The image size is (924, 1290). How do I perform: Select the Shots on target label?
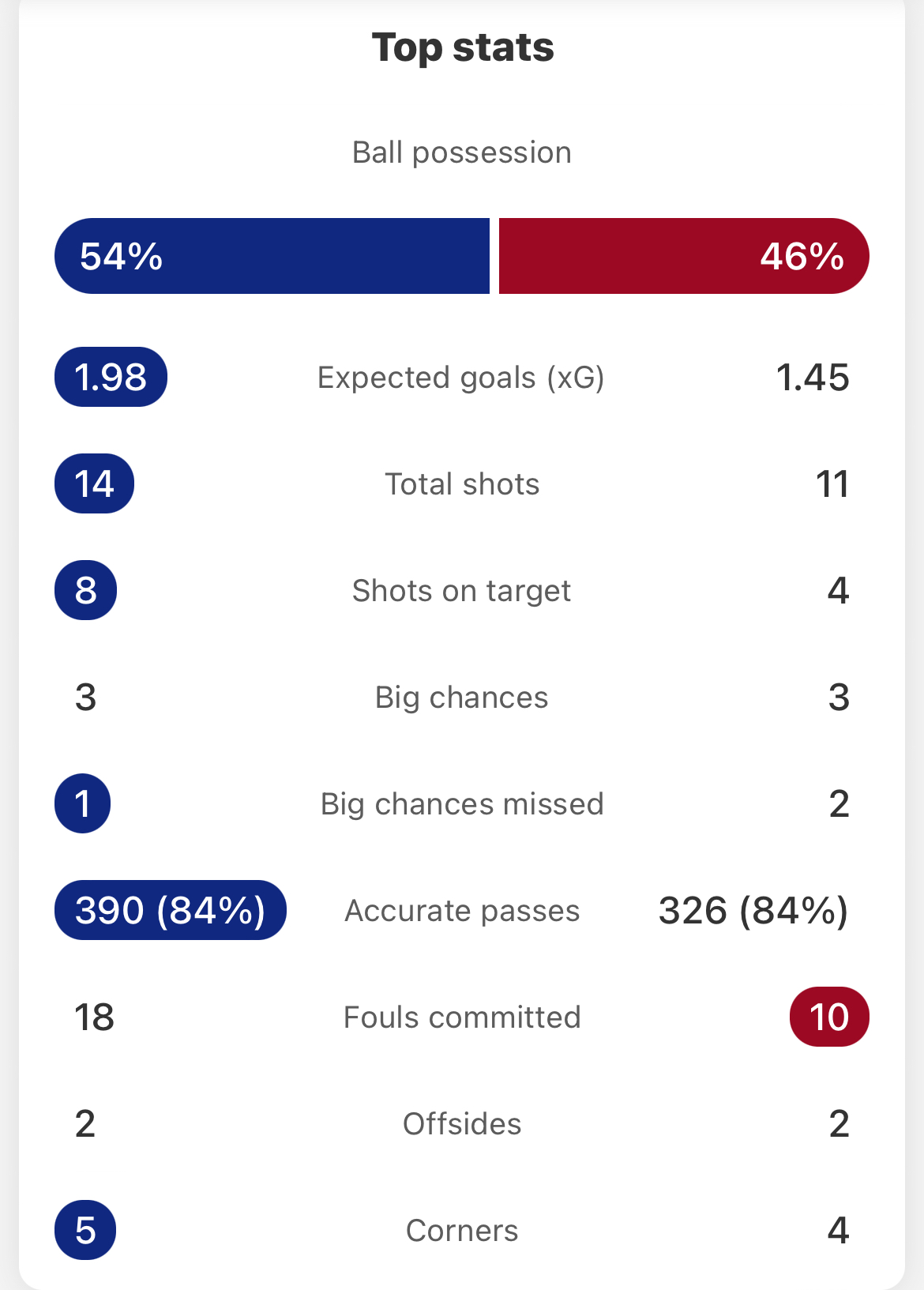pyautogui.click(x=461, y=591)
